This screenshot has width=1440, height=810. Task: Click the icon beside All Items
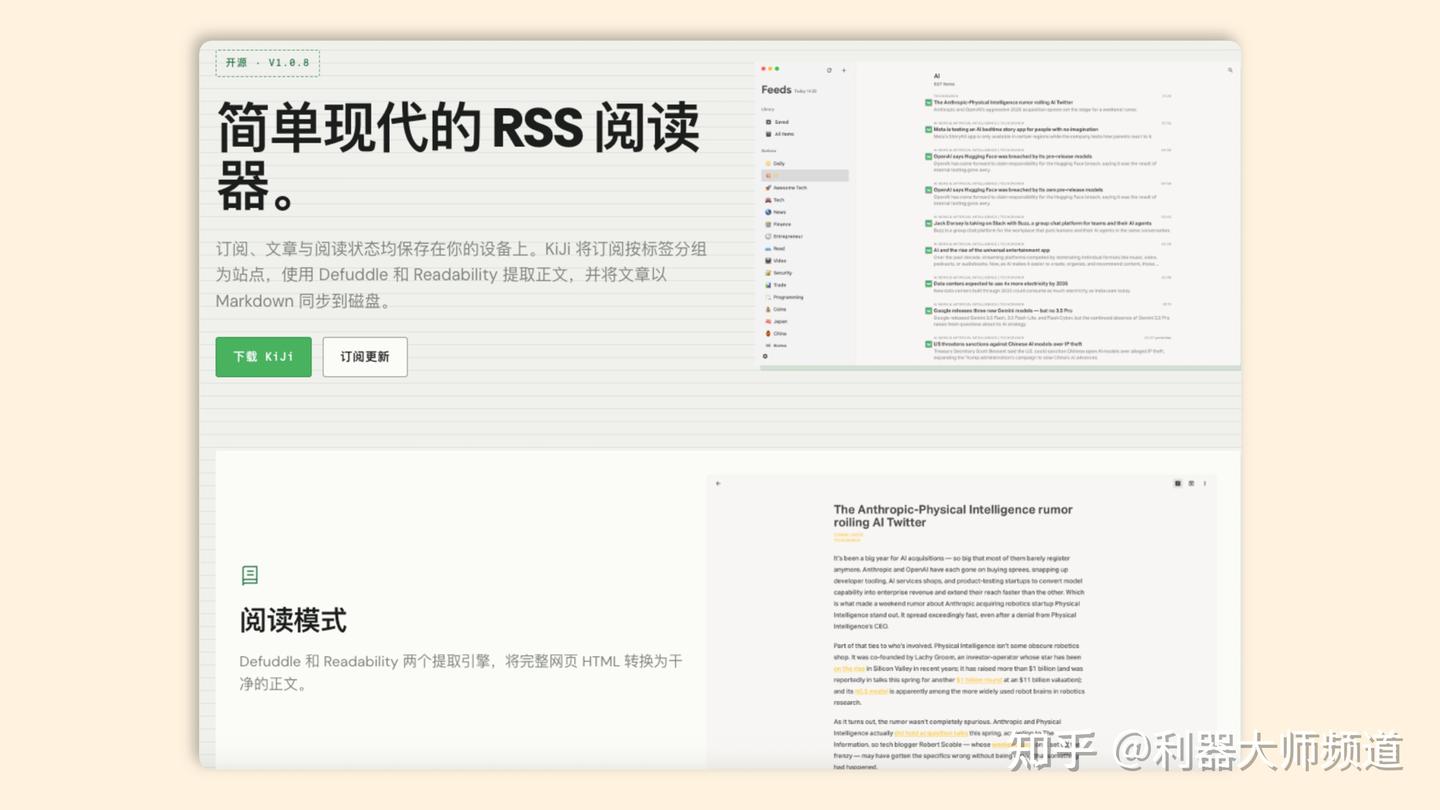pyautogui.click(x=768, y=134)
